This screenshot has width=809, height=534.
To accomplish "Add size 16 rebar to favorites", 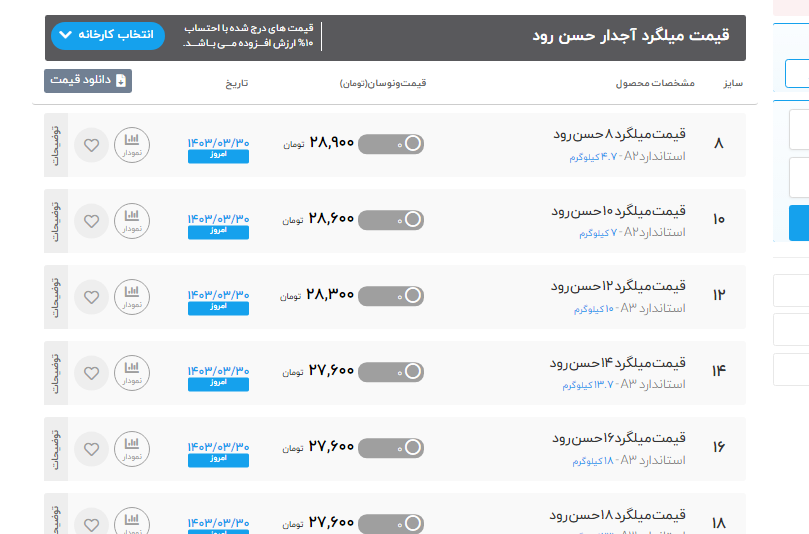I will pos(91,449).
